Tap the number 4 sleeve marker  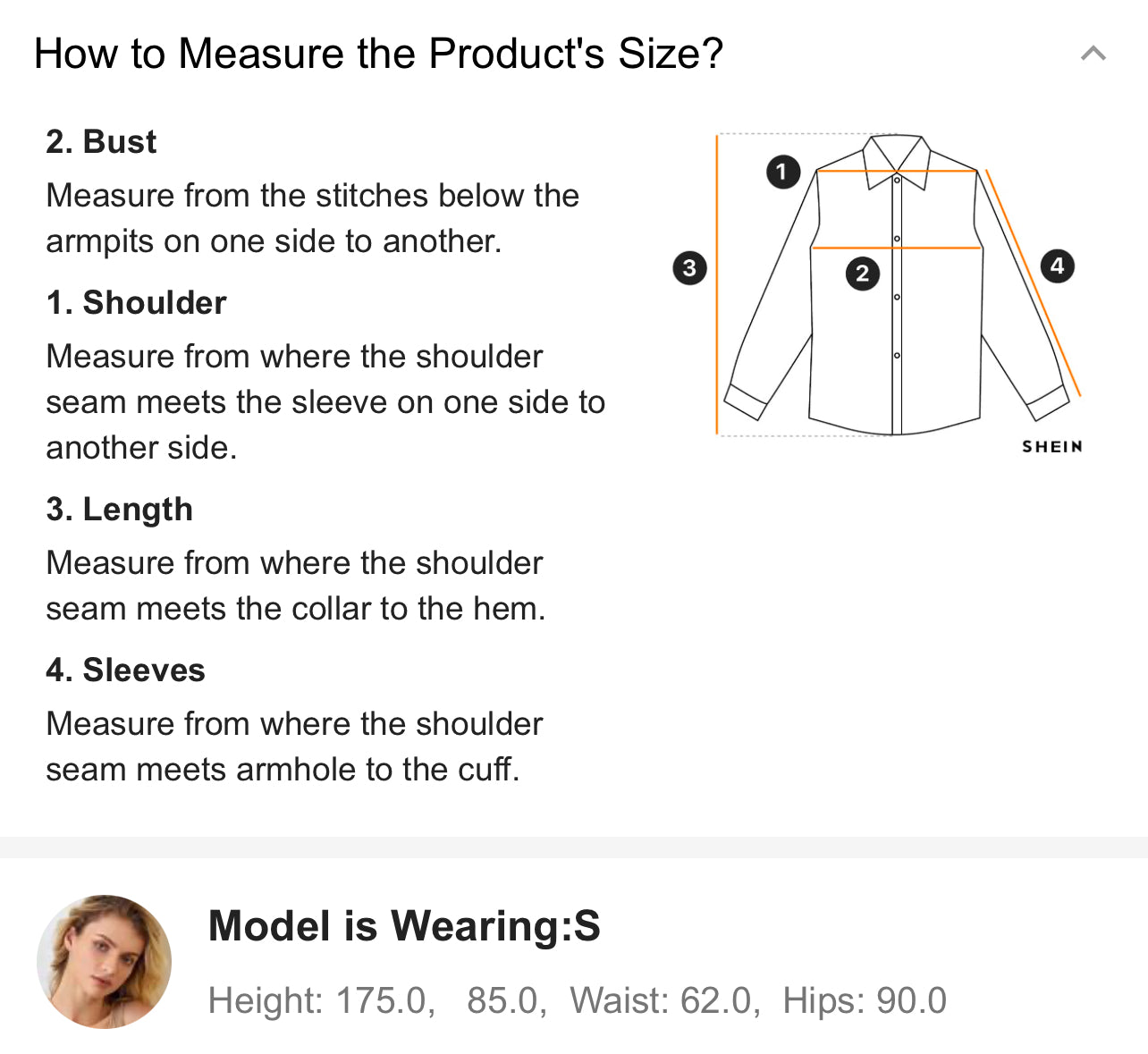pos(1057,266)
